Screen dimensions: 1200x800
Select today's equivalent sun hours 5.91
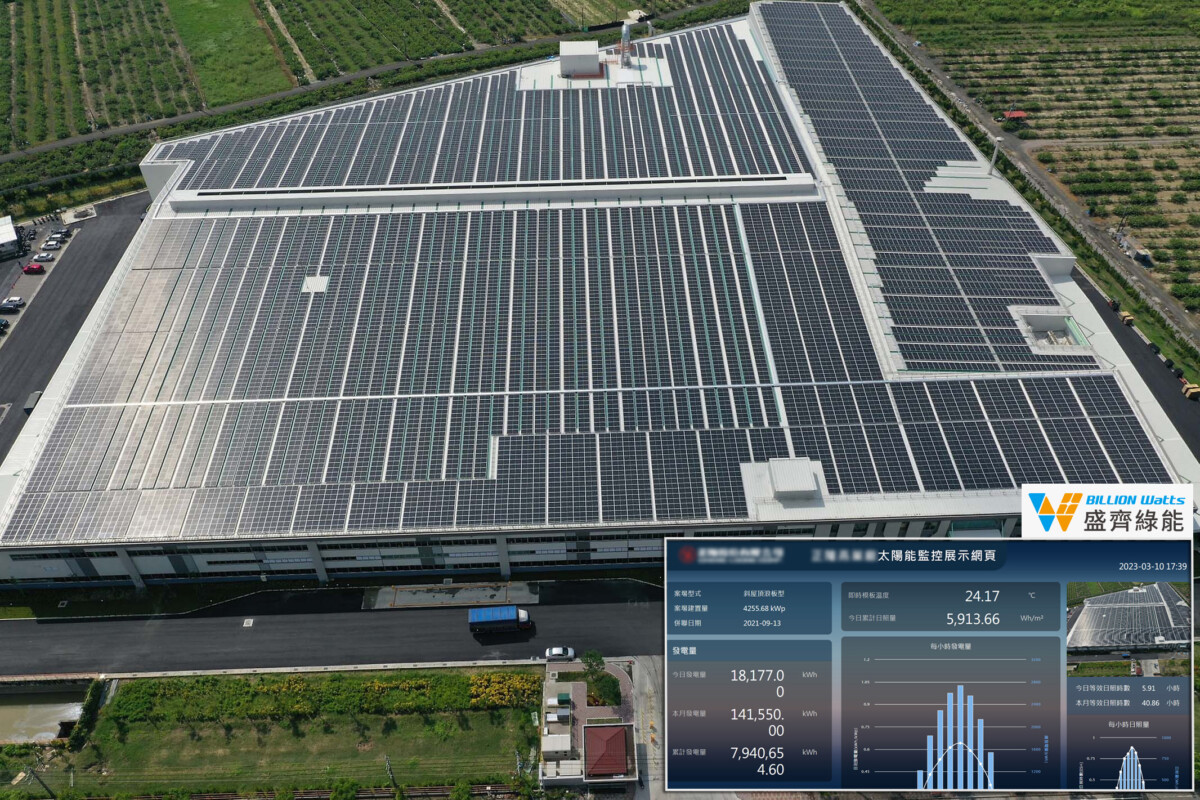click(x=1148, y=688)
